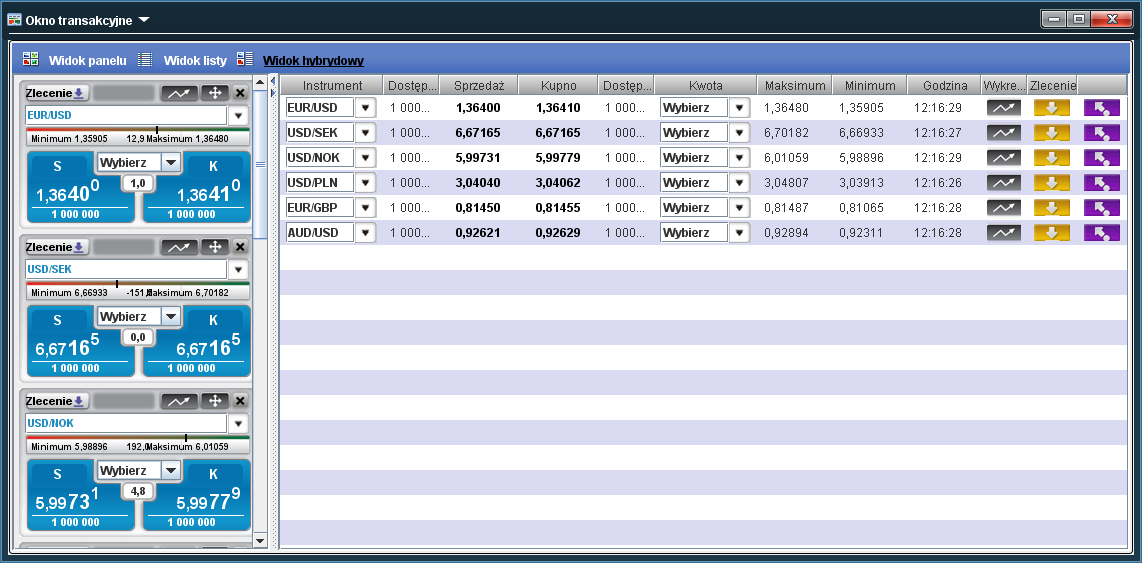Open Kwota dropdown in EUR/GBP row
The width and height of the screenshot is (1142, 563).
(x=739, y=208)
